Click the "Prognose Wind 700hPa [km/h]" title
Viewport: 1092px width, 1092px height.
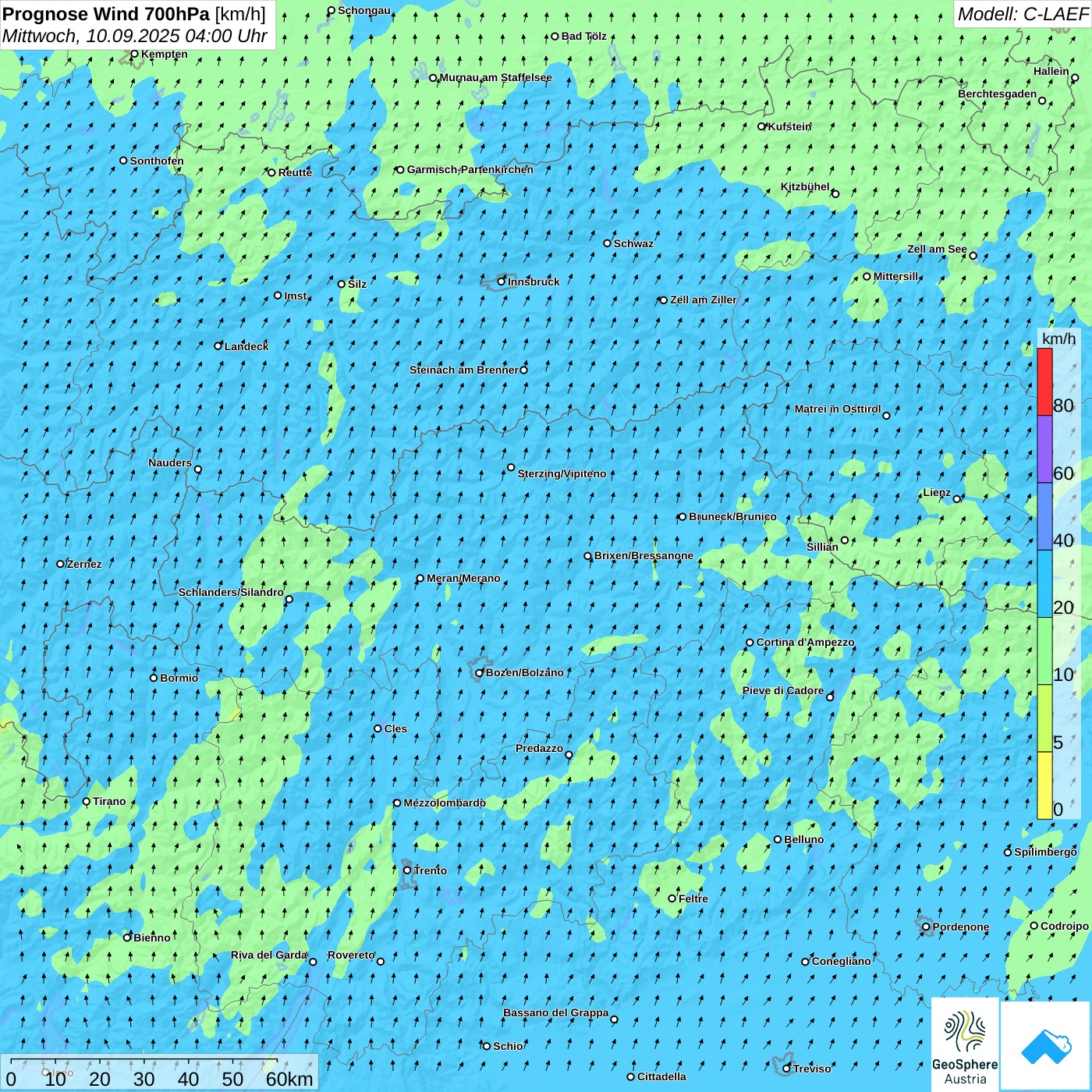[134, 14]
